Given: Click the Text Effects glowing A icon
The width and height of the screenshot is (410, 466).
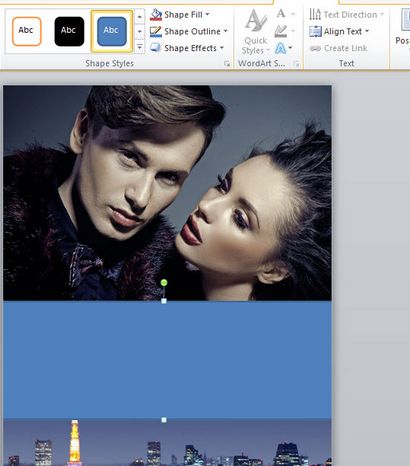Looking at the screenshot, I should pos(281,49).
